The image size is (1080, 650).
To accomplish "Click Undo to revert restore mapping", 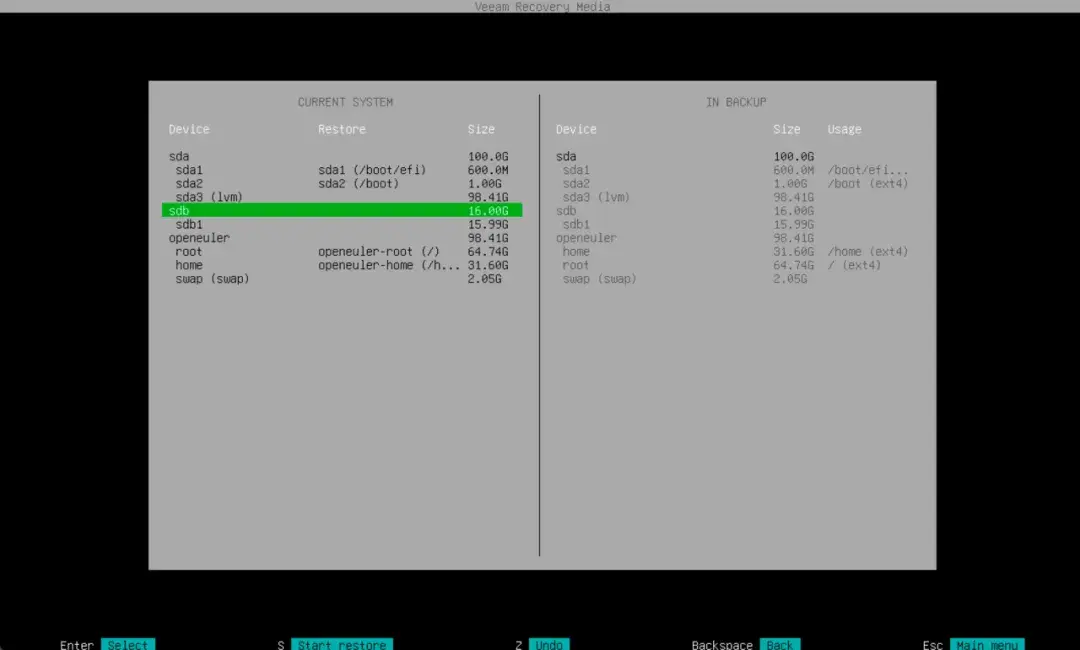I will point(549,644).
